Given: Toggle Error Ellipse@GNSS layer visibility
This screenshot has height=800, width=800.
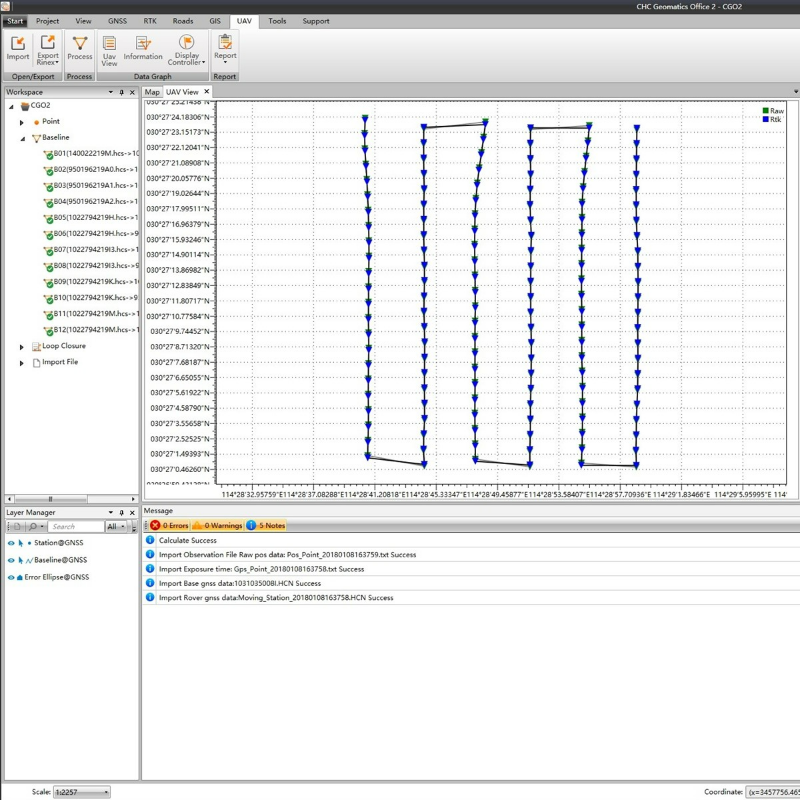Looking at the screenshot, I should tap(10, 575).
